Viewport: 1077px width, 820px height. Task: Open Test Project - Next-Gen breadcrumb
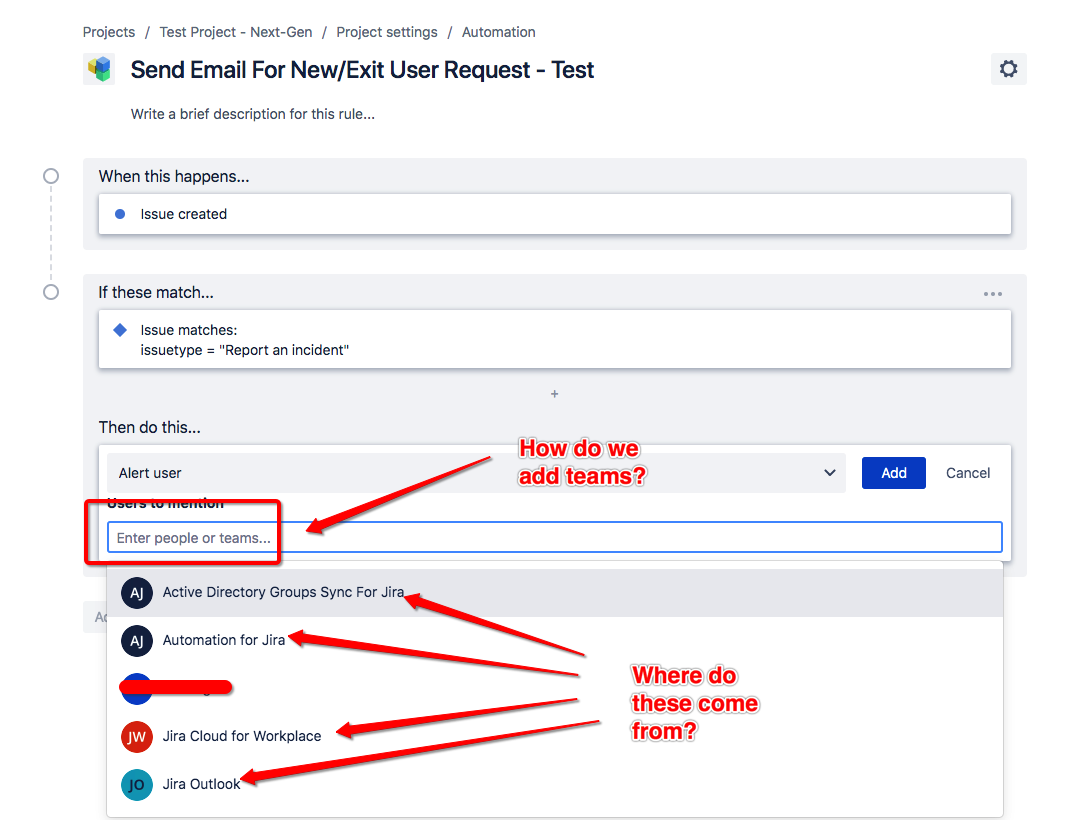(x=236, y=32)
